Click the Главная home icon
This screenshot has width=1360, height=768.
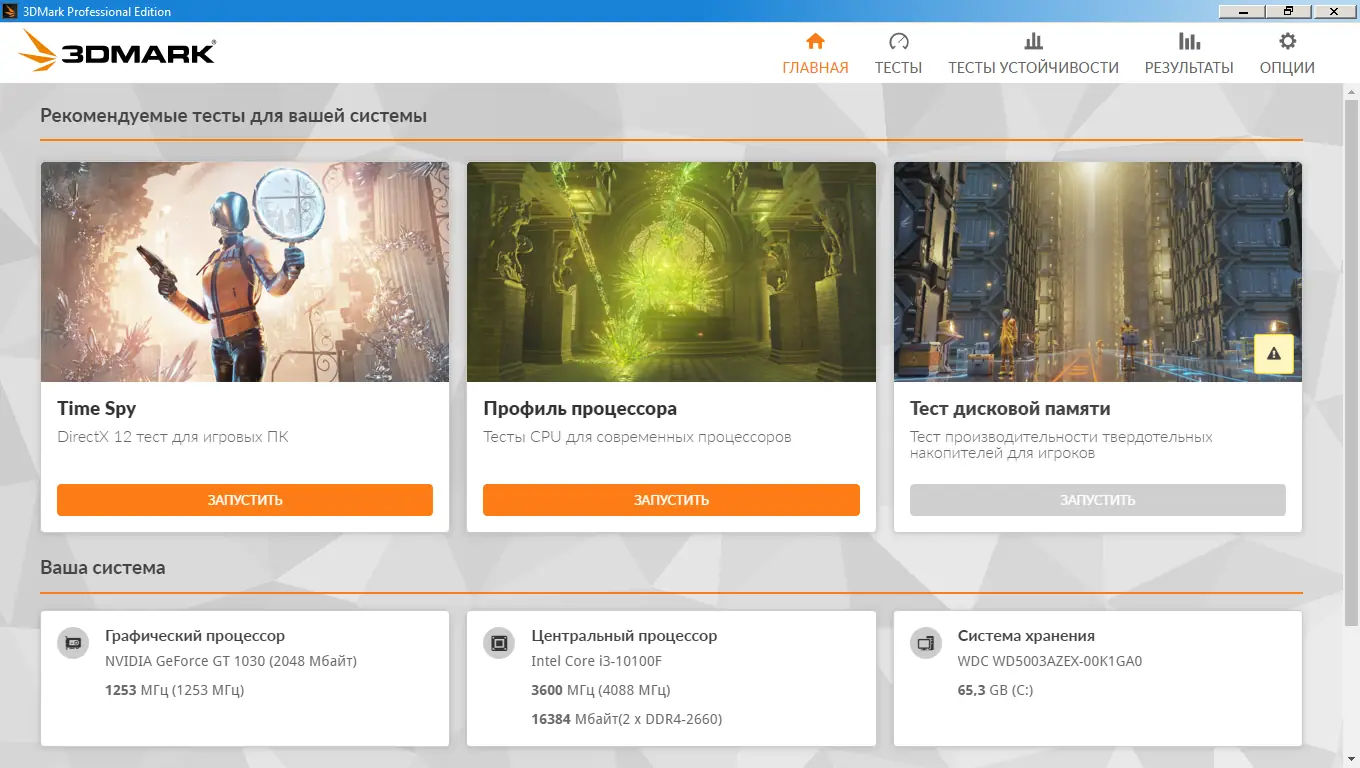click(x=815, y=41)
